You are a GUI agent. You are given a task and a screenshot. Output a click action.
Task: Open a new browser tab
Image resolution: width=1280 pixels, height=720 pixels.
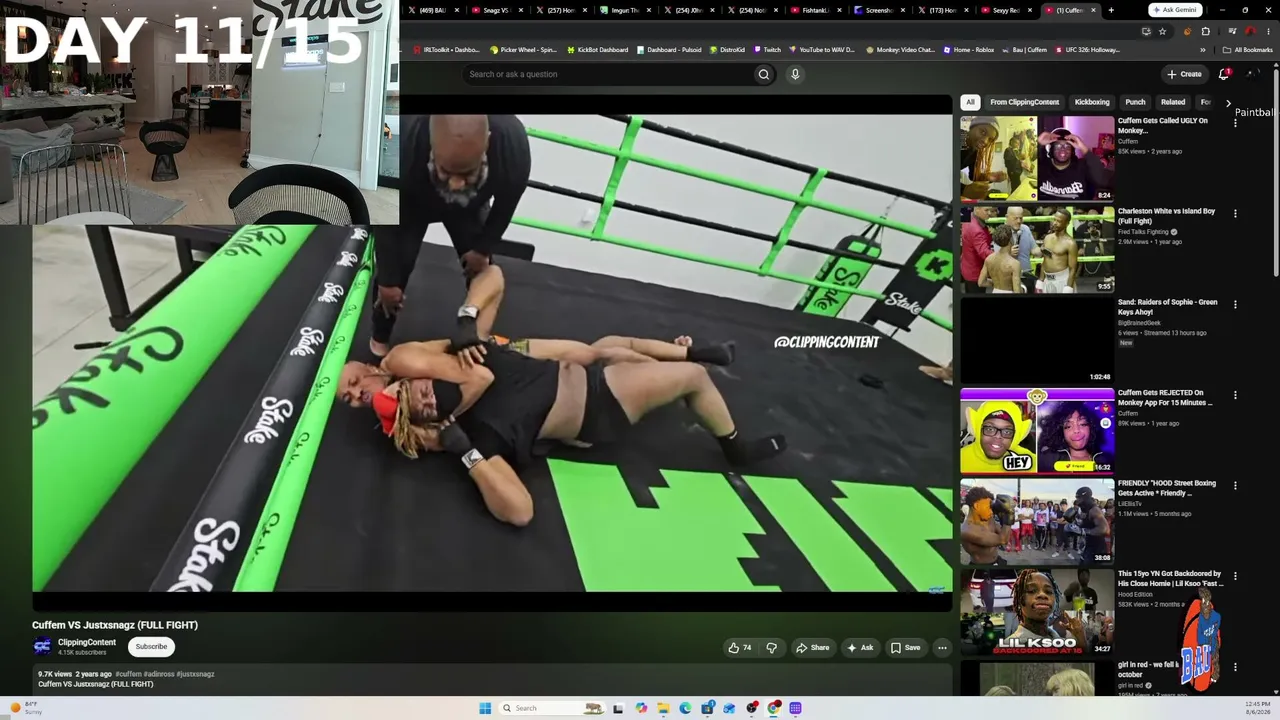(x=1111, y=10)
